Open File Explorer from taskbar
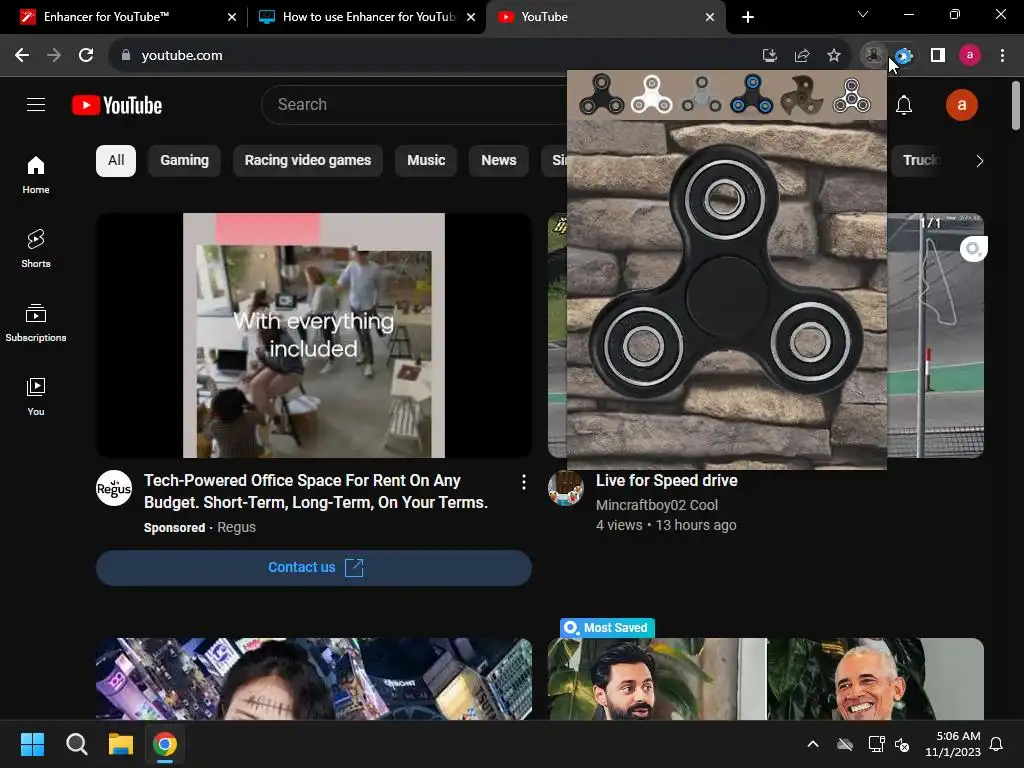Screen dimensions: 1024x768 tap(121, 744)
